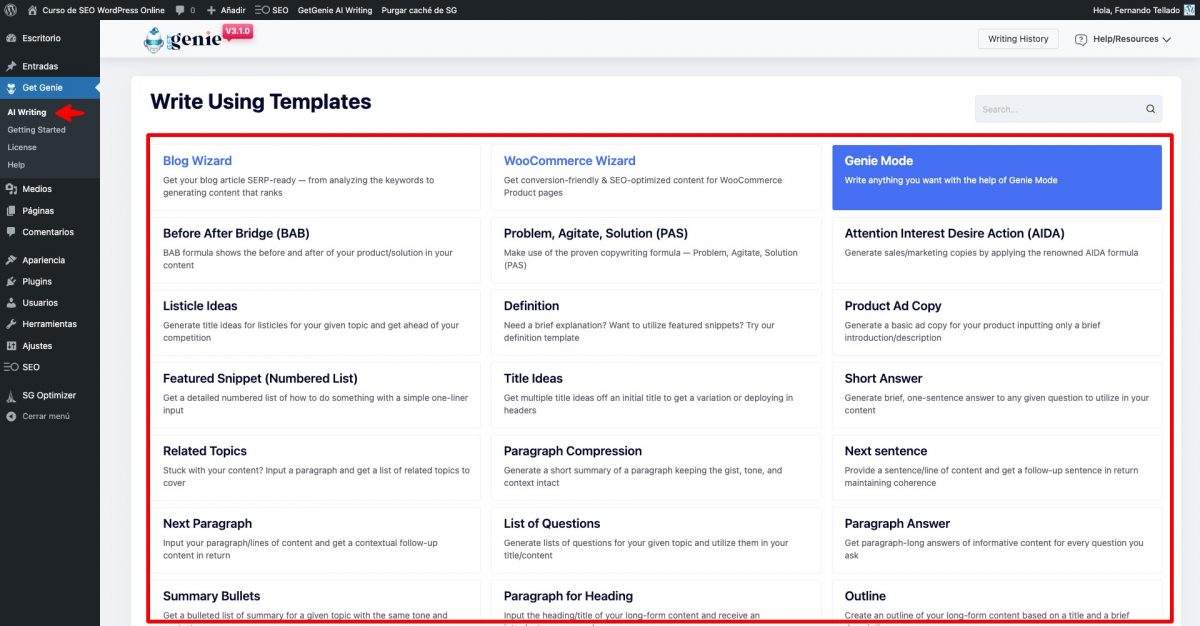The image size is (1200, 626).
Task: Launch Genie Mode card
Action: [x=997, y=177]
